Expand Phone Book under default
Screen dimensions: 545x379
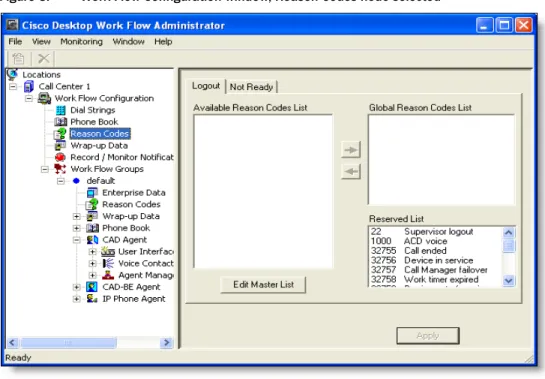coord(77,228)
